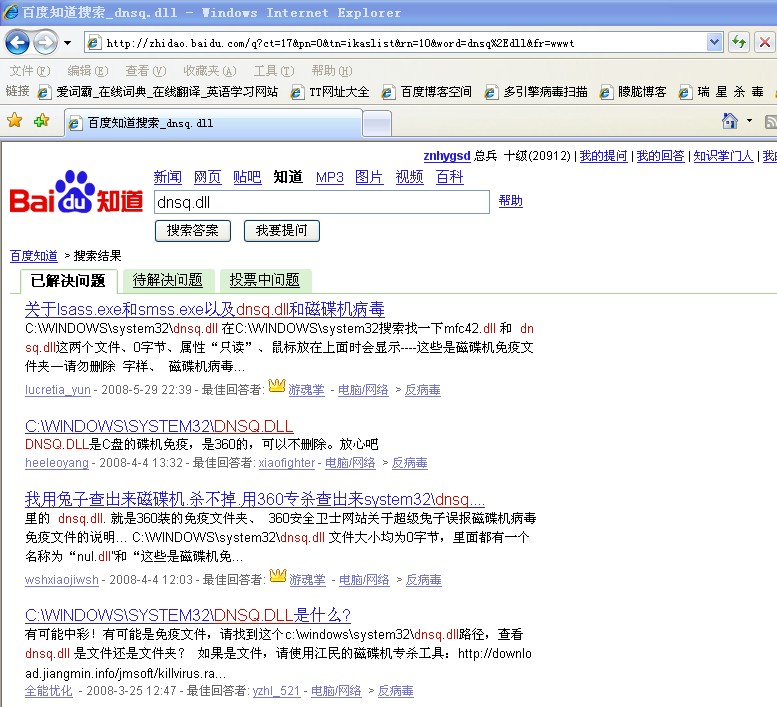Click the 帮助 link beside search box
This screenshot has height=707, width=777.
click(x=510, y=201)
